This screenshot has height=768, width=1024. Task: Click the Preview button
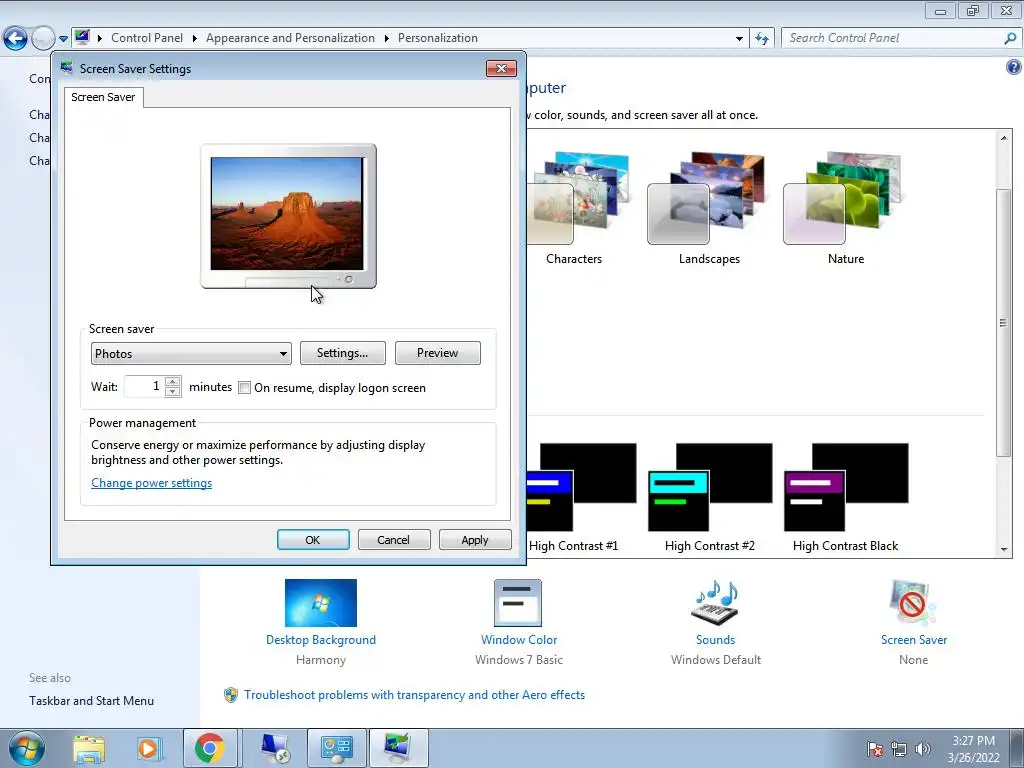point(438,353)
